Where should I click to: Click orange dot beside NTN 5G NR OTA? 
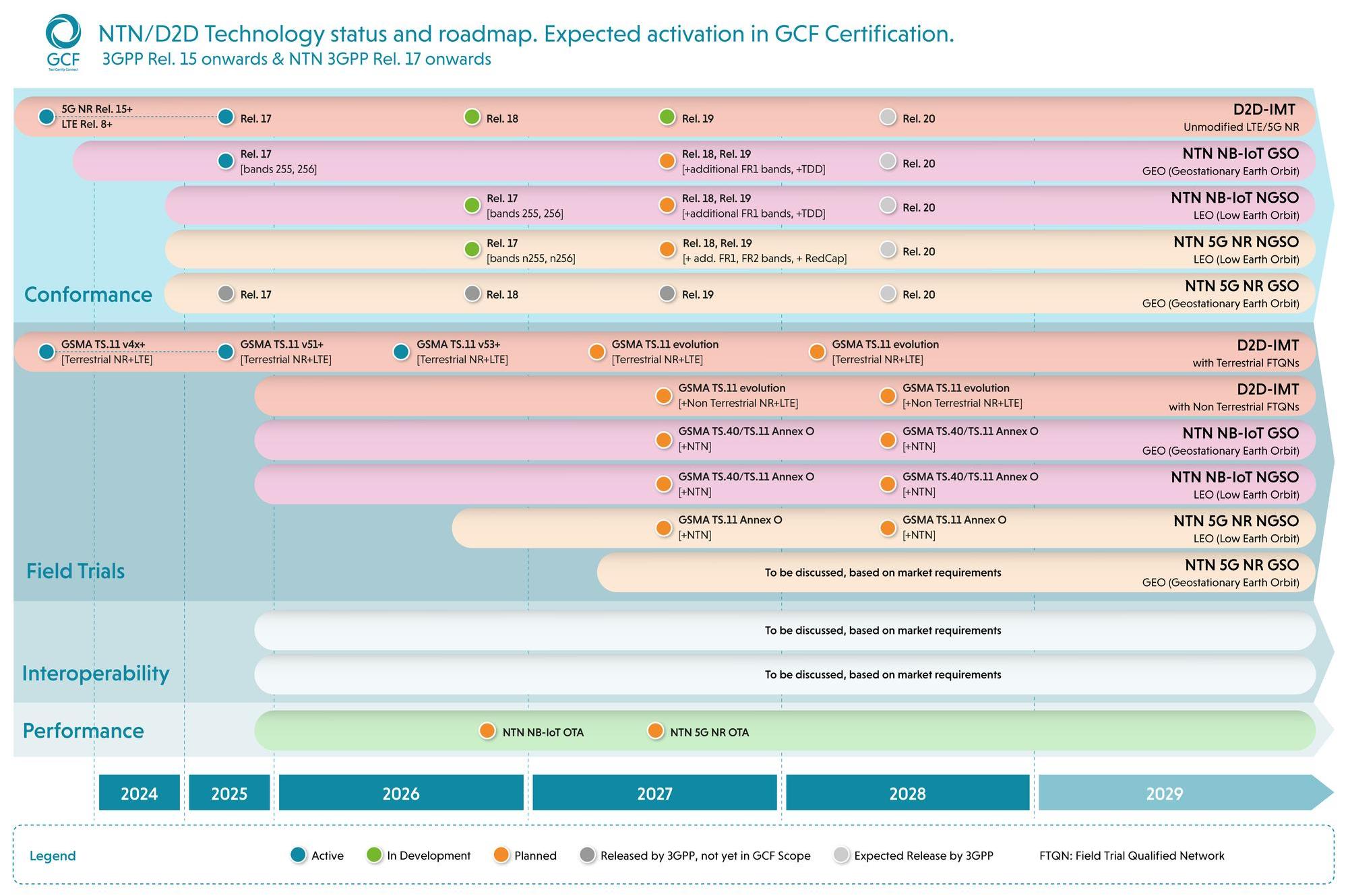(655, 731)
